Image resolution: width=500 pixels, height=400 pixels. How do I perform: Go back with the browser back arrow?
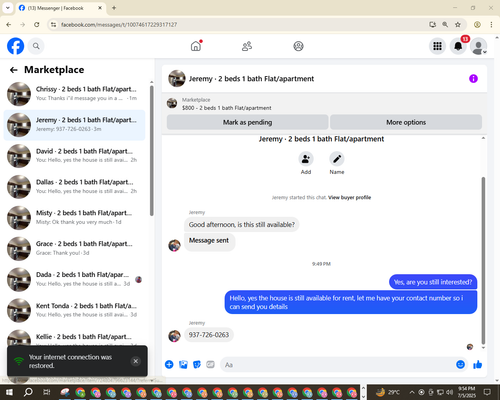[x=9, y=24]
